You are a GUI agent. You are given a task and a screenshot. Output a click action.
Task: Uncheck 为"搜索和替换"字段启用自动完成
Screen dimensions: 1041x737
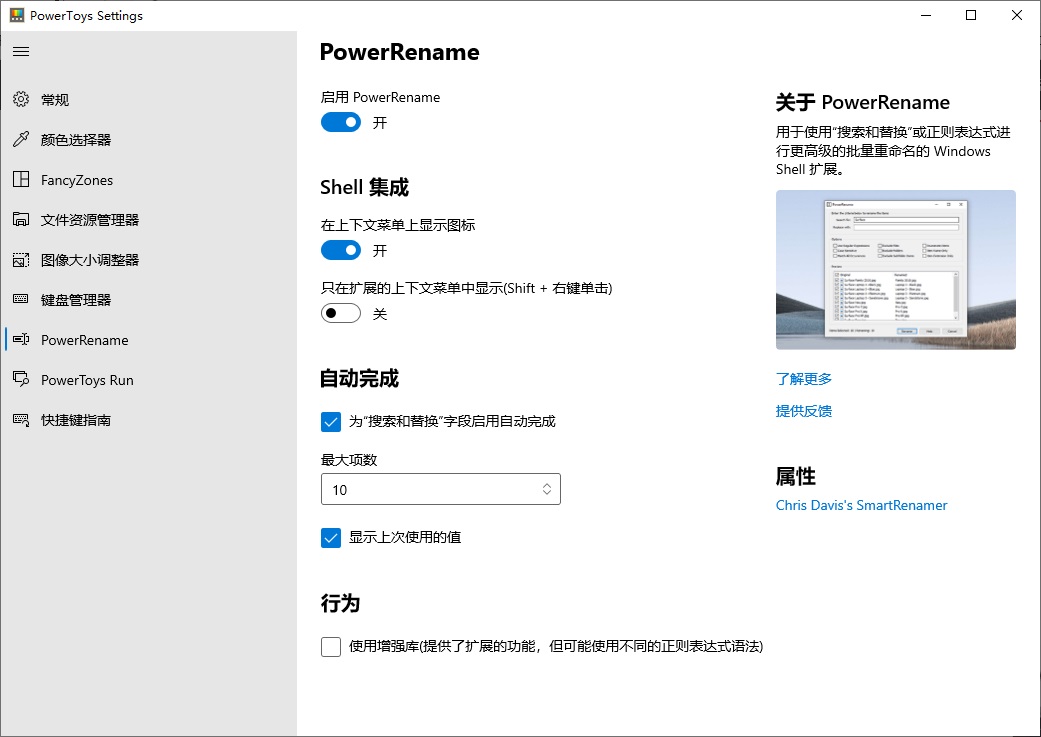coord(331,422)
